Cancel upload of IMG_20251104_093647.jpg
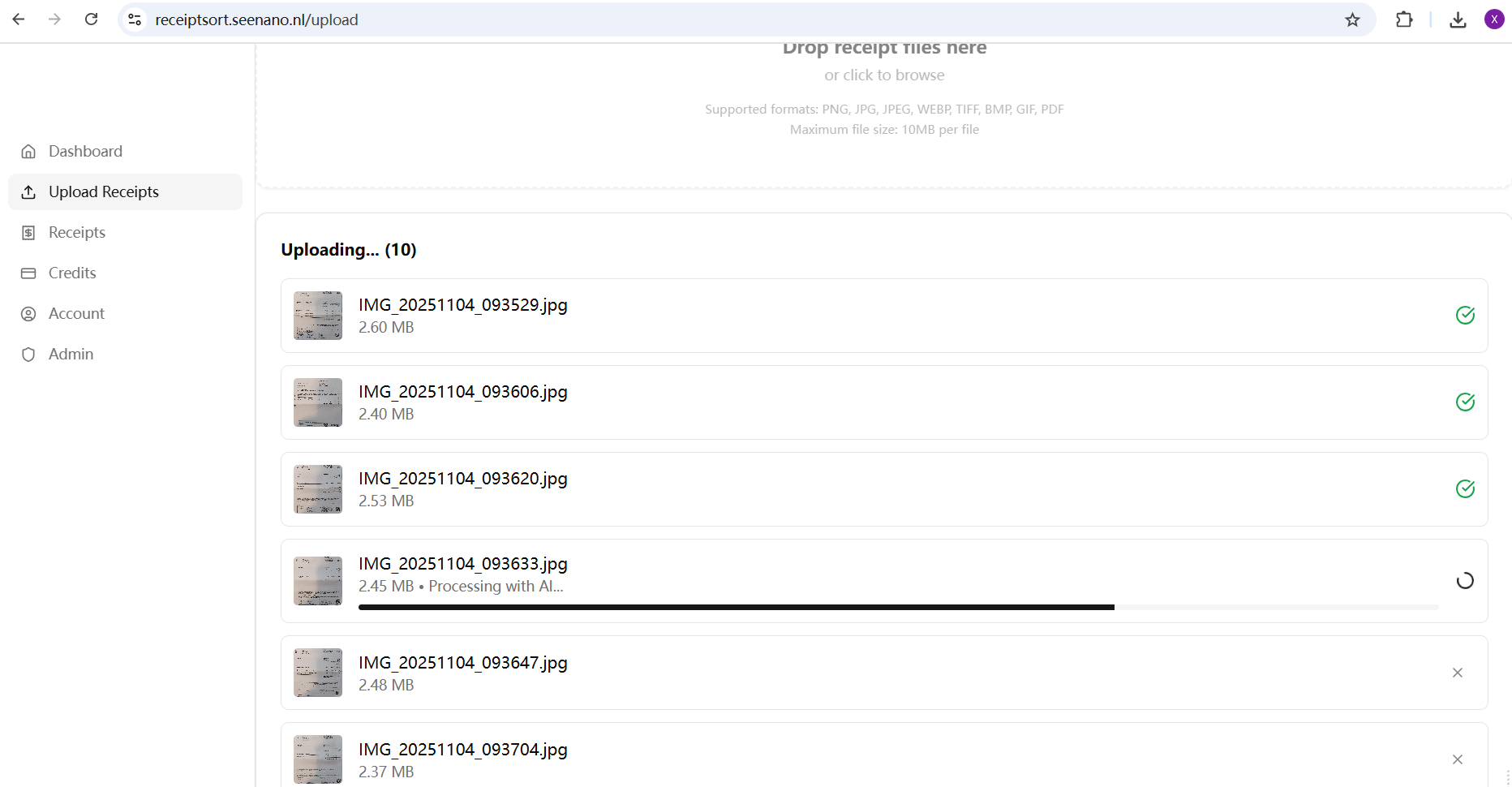This screenshot has width=1512, height=787. pyautogui.click(x=1458, y=673)
